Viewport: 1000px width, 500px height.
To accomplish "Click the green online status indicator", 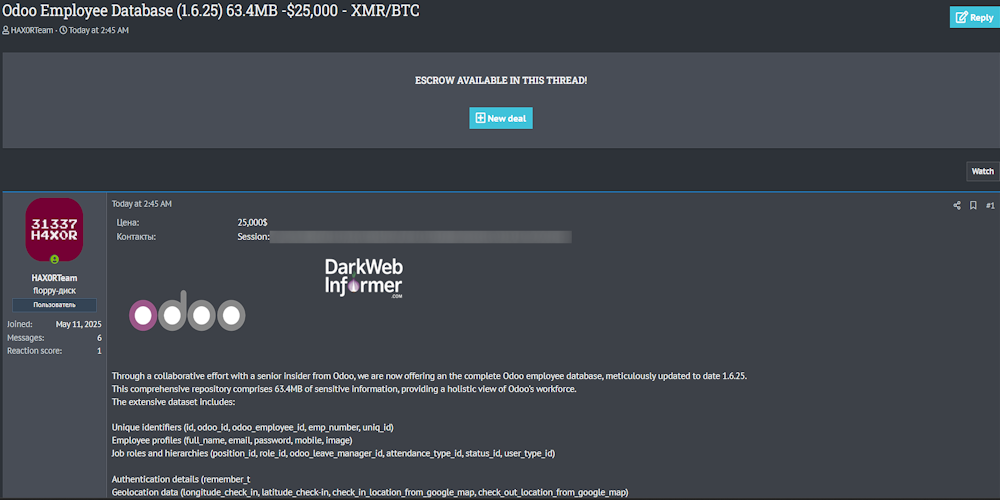I will tap(54, 259).
